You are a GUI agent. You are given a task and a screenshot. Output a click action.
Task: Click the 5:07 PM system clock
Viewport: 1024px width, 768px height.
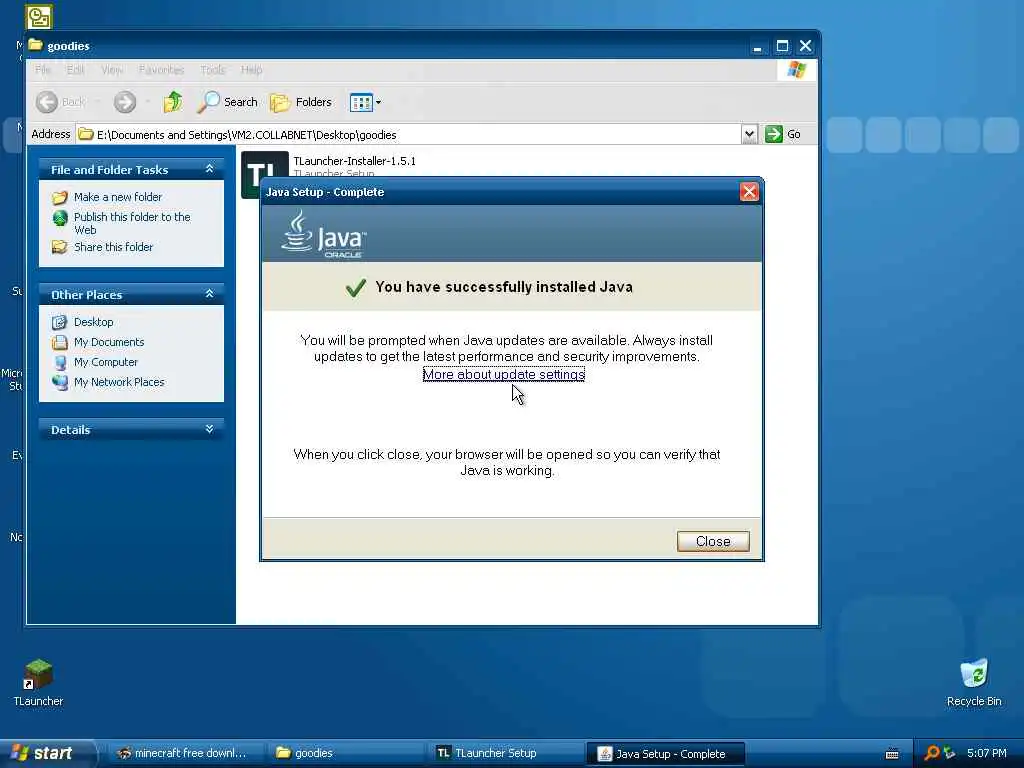point(987,753)
